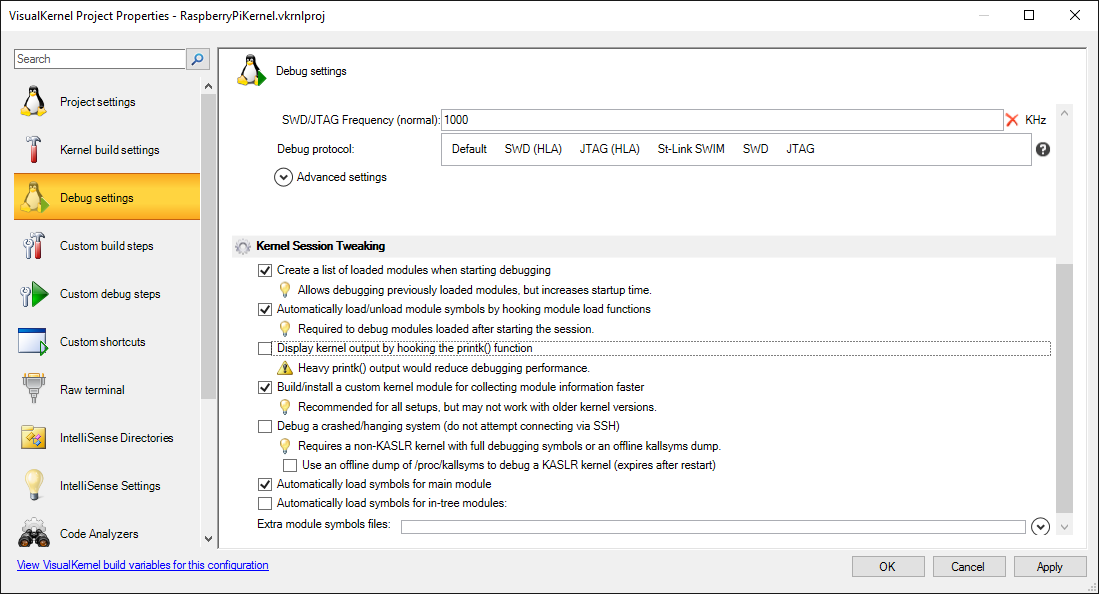Screen dimensions: 1099x594
Task: Click sidebar scroll down arrow
Action: coord(208,539)
